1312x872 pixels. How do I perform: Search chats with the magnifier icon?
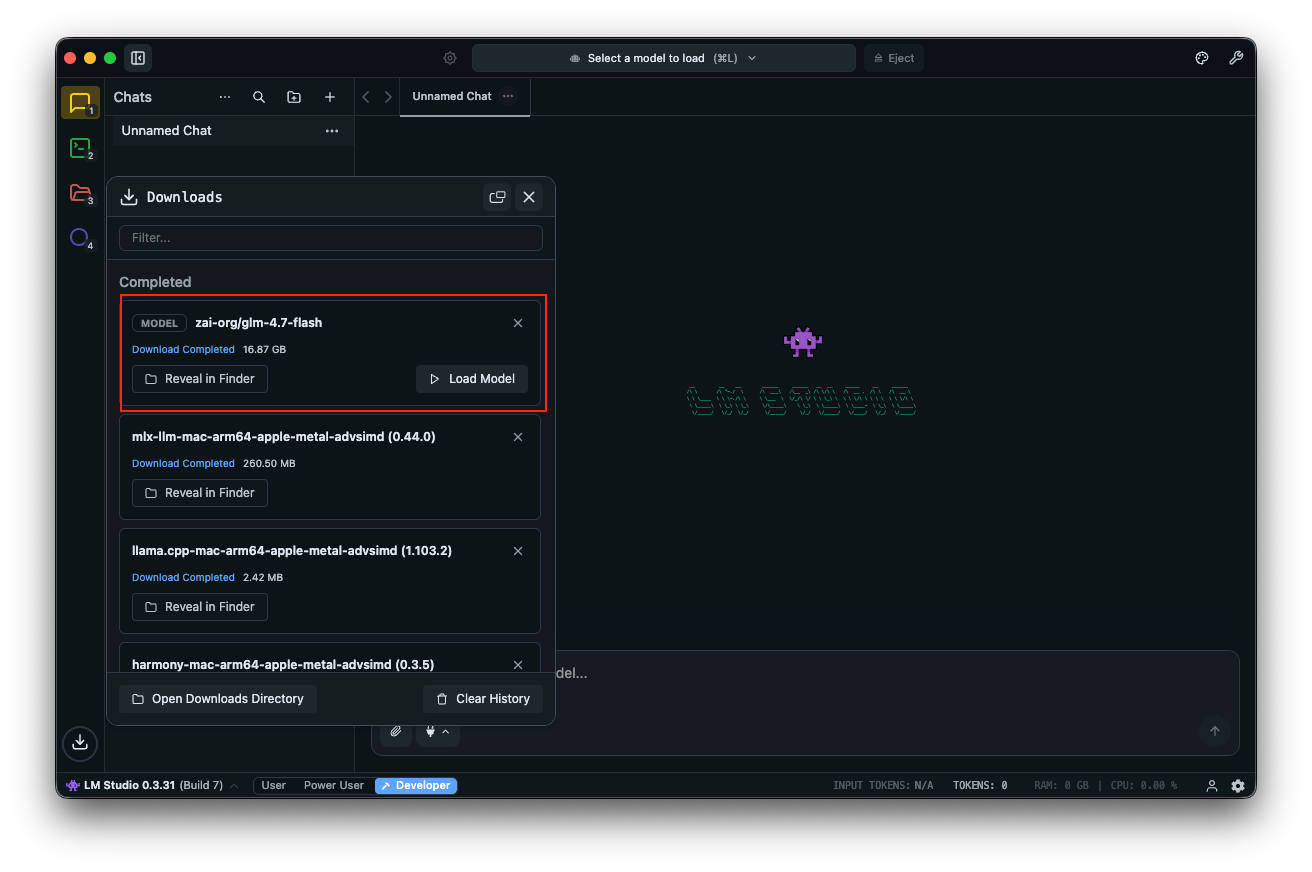click(259, 97)
